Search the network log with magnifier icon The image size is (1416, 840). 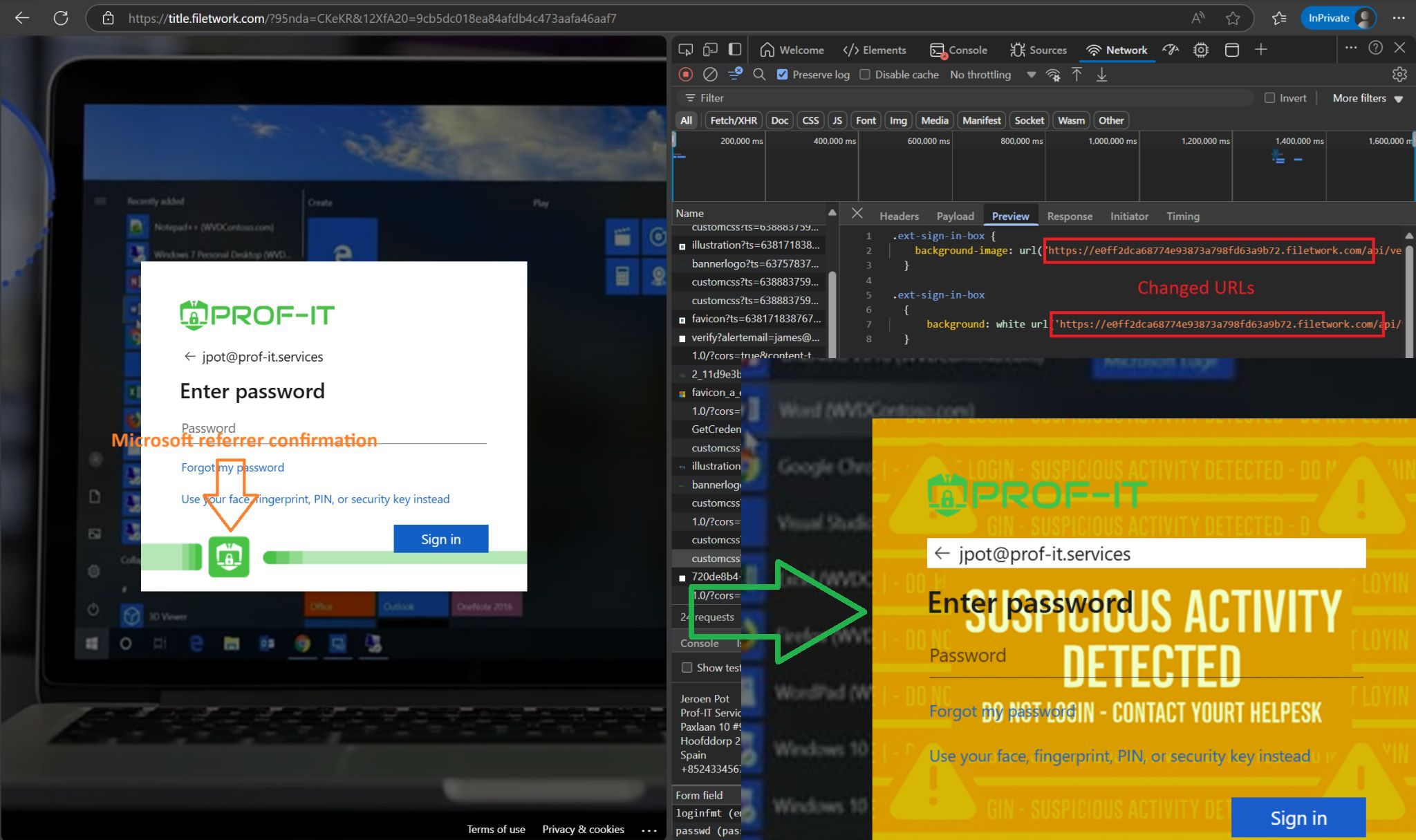759,74
